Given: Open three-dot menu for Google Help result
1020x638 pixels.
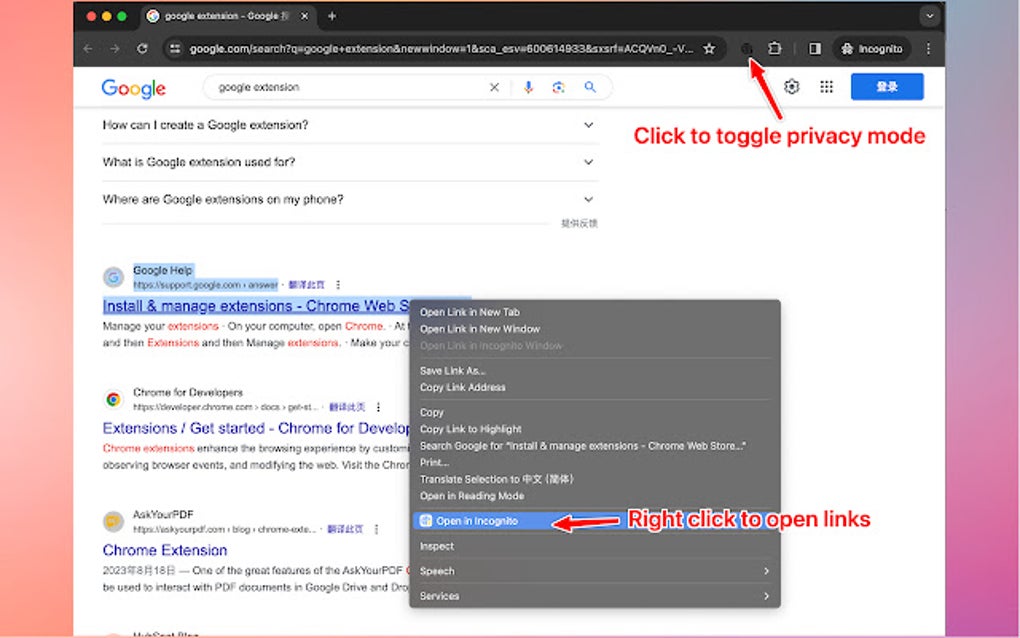Looking at the screenshot, I should tap(338, 285).
